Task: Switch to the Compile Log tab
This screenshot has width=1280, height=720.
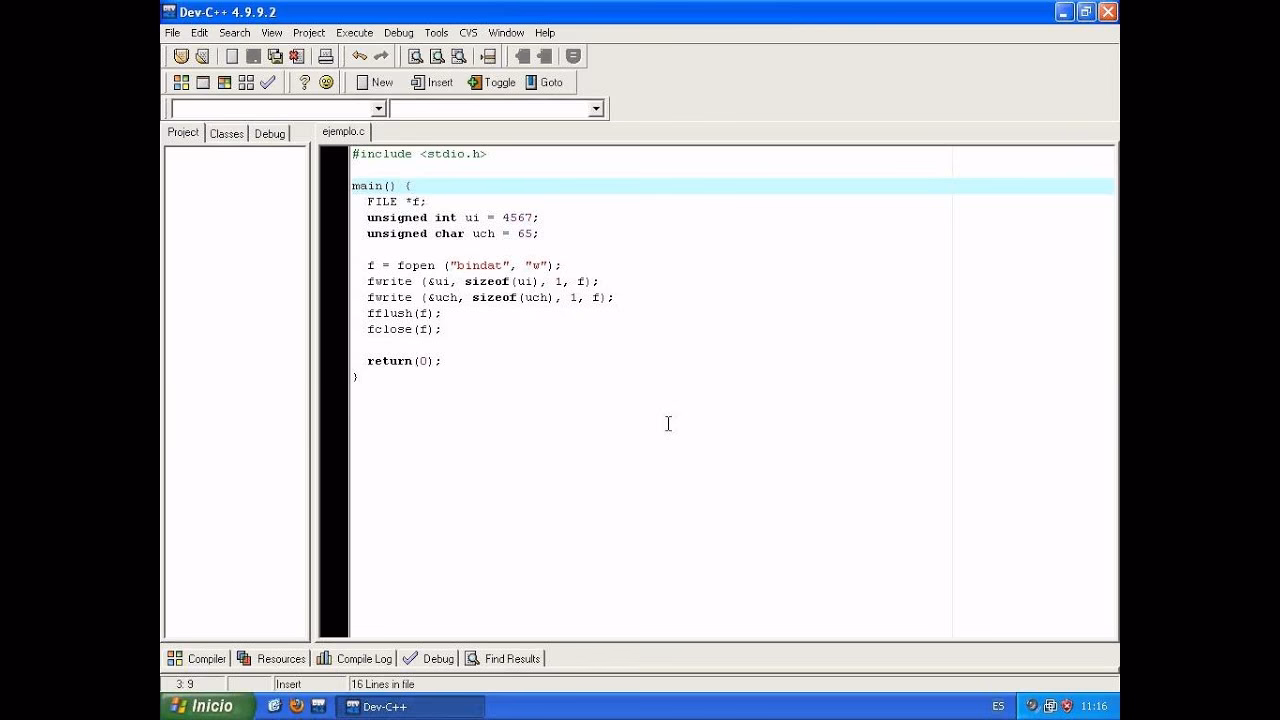Action: coord(353,658)
